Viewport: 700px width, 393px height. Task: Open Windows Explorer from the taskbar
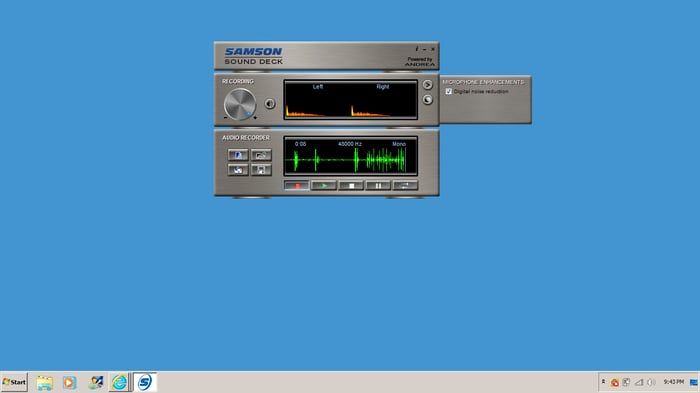(45, 382)
